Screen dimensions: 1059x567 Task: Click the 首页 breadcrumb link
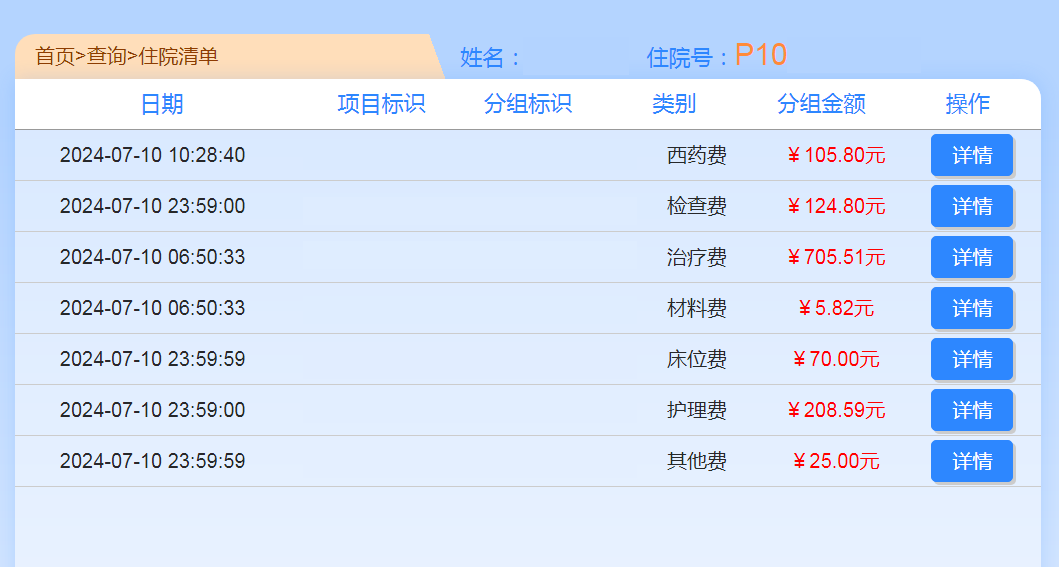tap(54, 56)
